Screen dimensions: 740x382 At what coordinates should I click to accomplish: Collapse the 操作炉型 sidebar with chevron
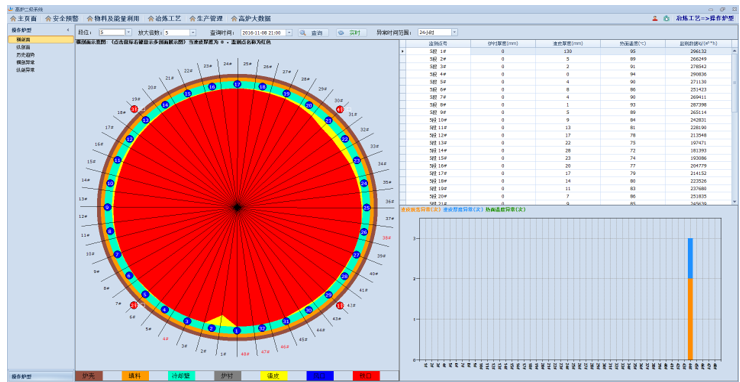point(68,29)
